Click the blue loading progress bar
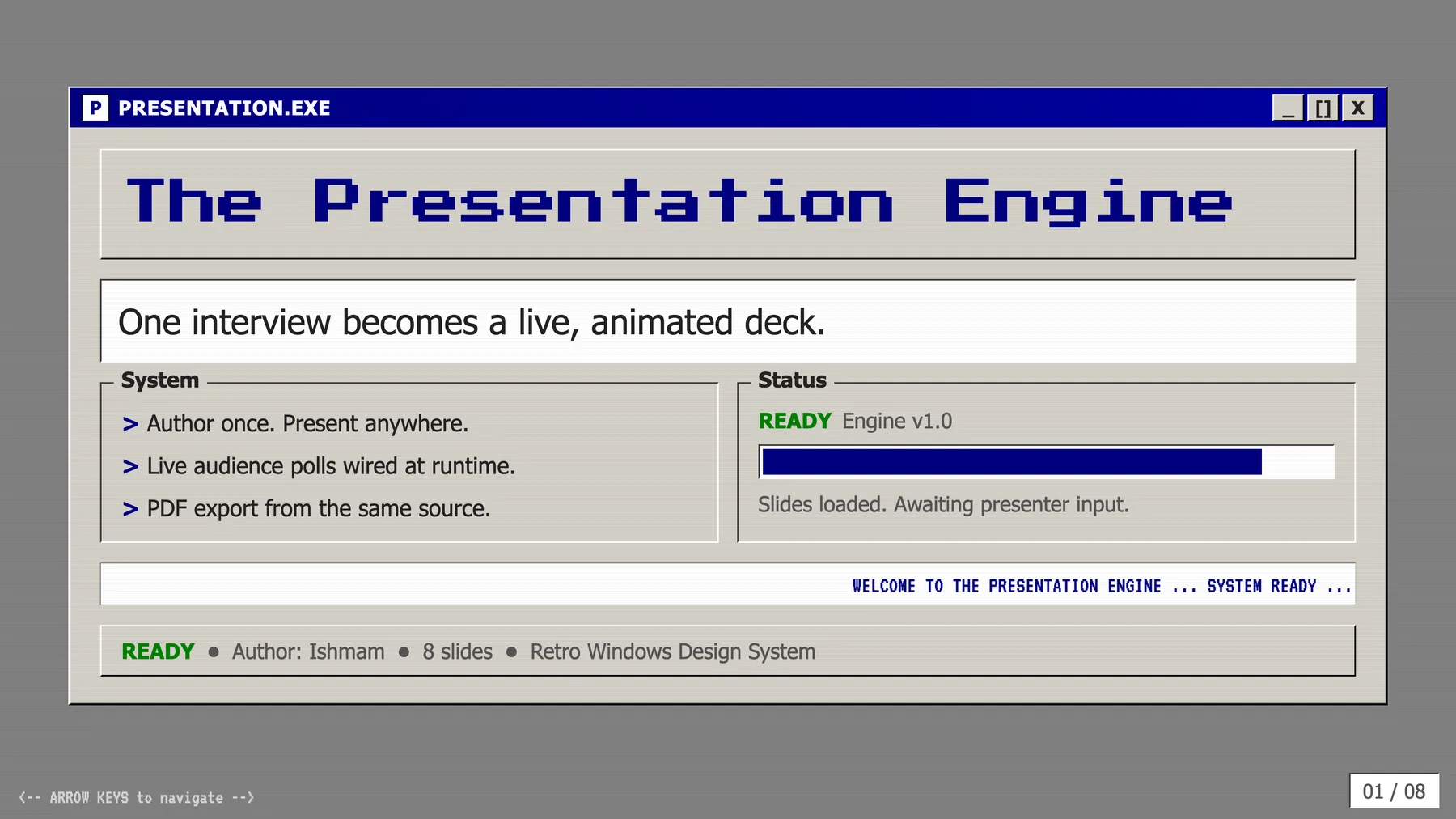Image resolution: width=1456 pixels, height=819 pixels. [x=1046, y=462]
